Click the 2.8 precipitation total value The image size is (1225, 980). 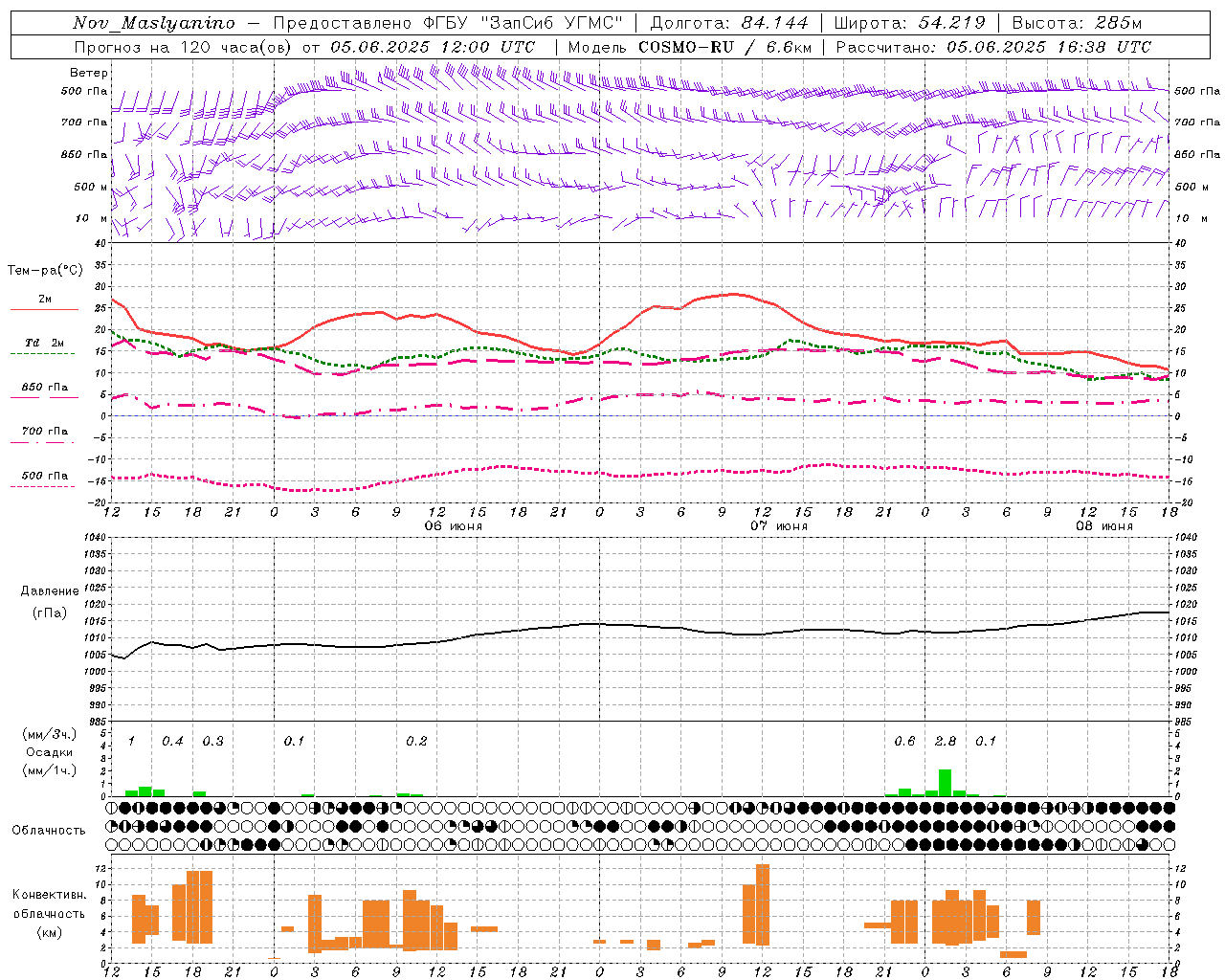[x=946, y=742]
